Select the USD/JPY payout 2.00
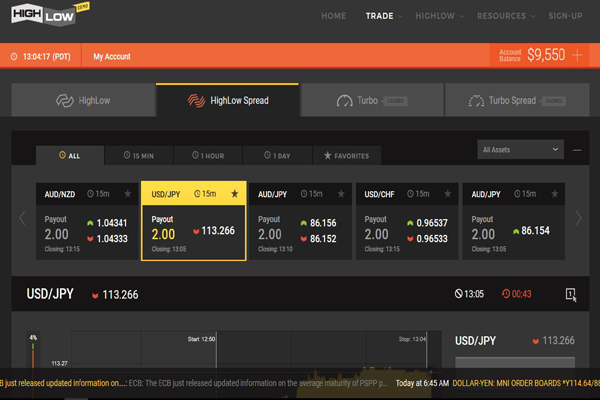600x400 pixels. 163,234
